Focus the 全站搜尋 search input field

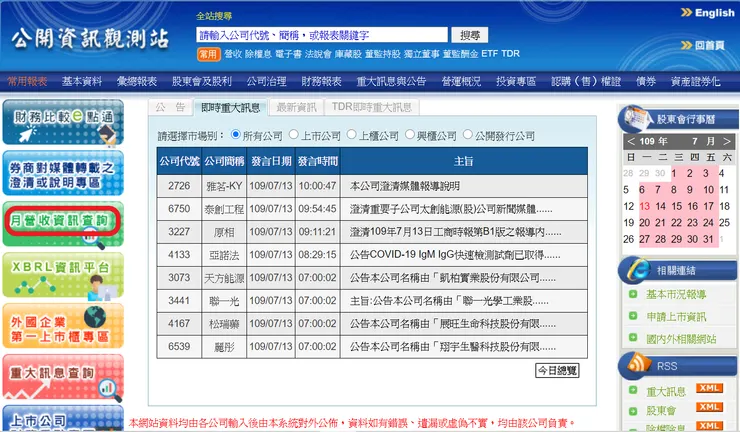pyautogui.click(x=322, y=35)
